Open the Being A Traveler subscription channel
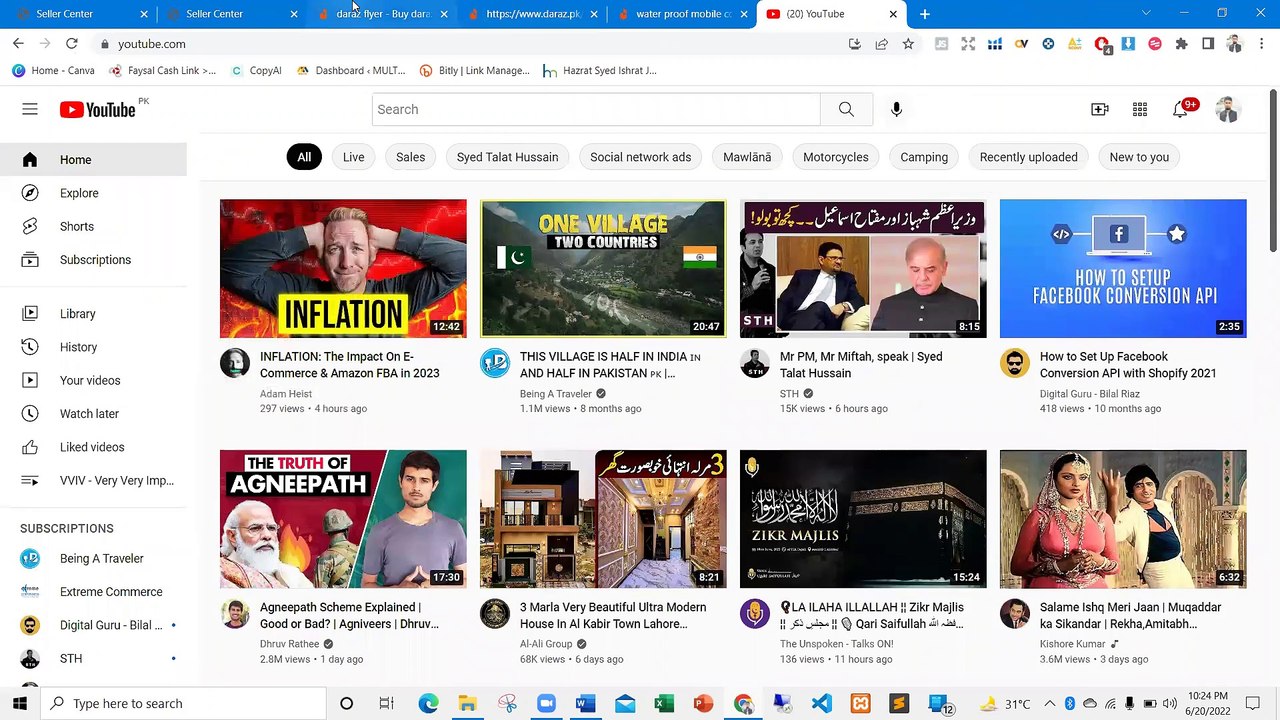The image size is (1280, 720). pyautogui.click(x=93, y=559)
